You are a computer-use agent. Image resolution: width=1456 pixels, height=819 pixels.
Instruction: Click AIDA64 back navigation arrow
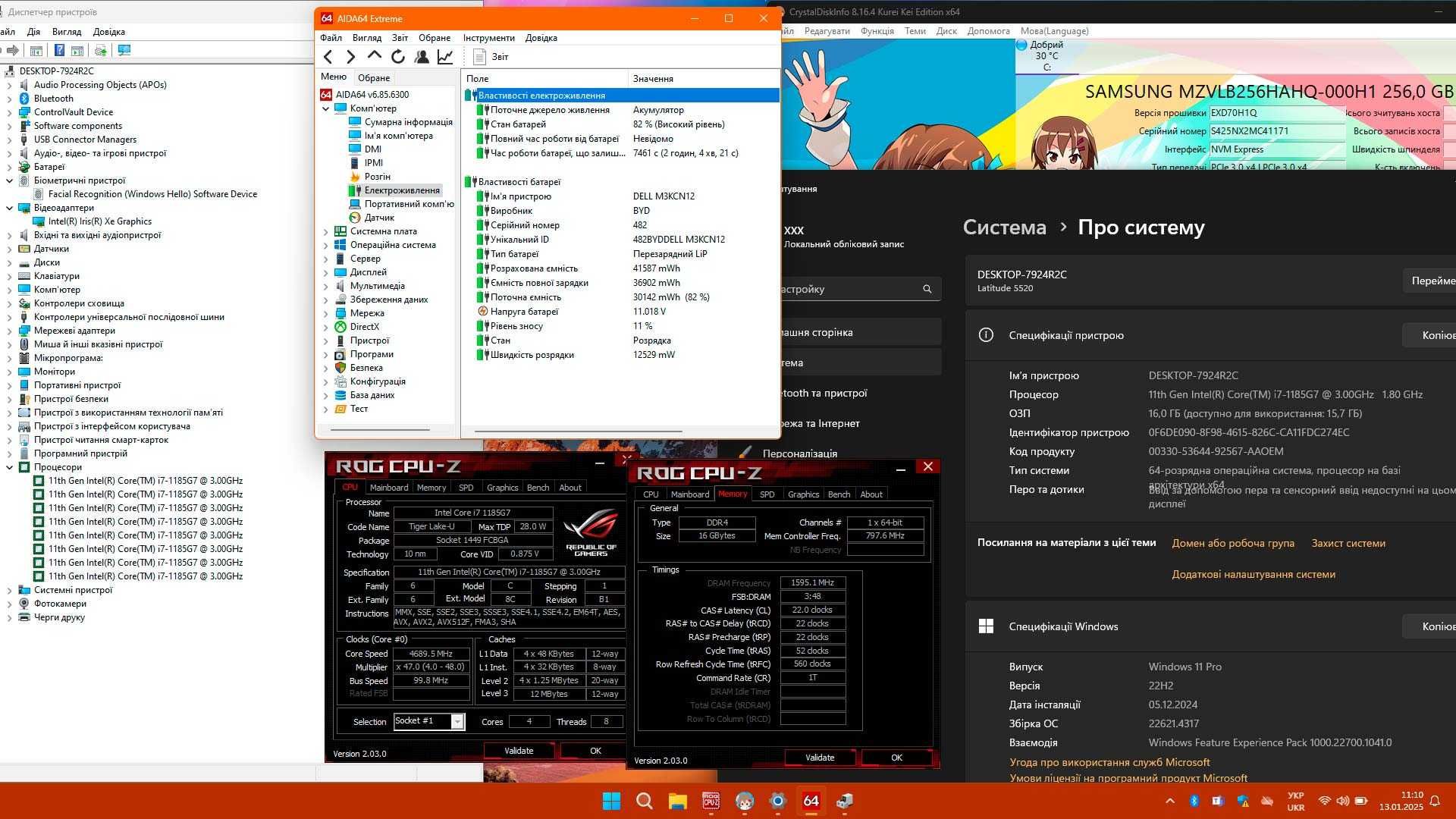[x=328, y=57]
